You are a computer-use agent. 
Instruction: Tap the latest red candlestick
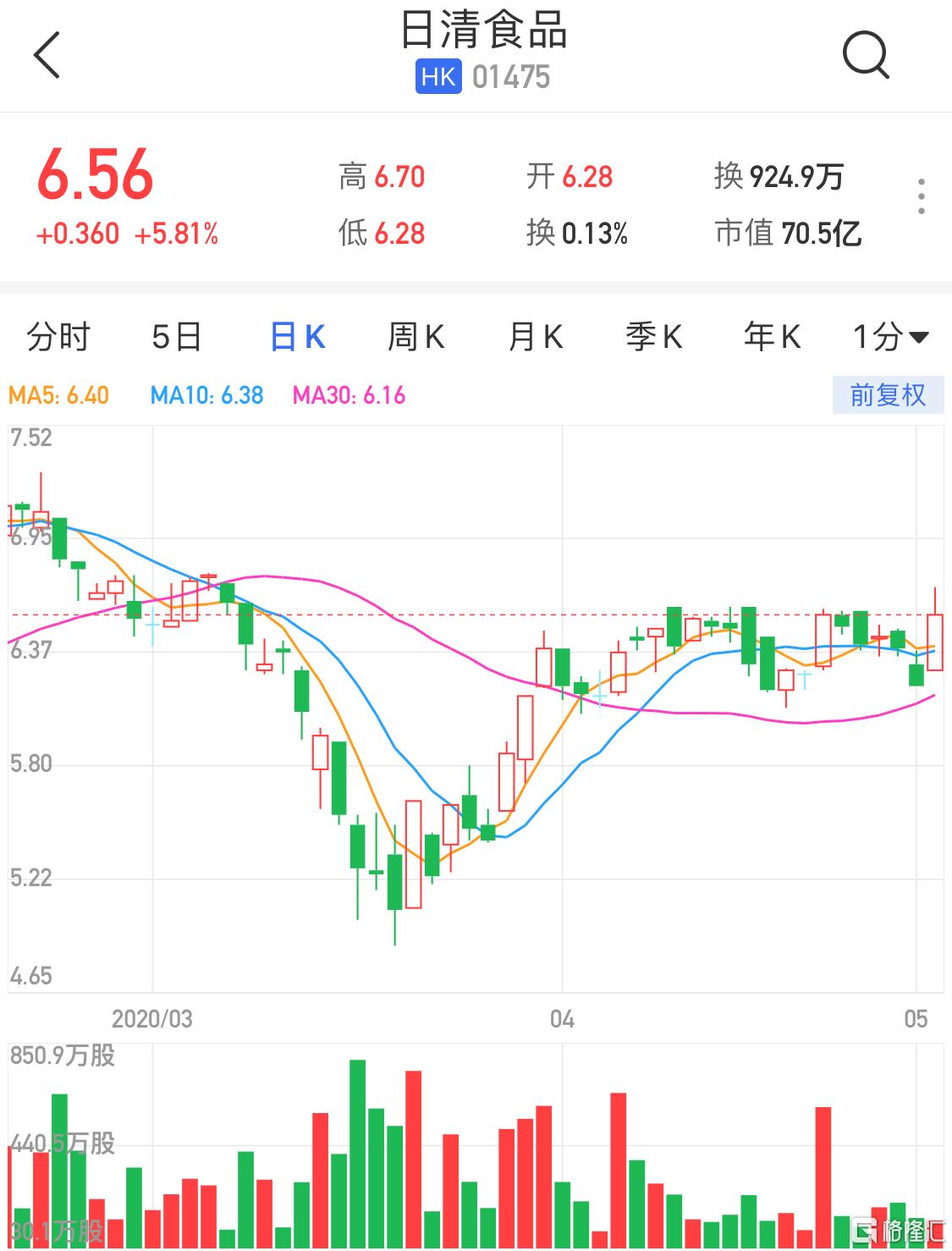(x=935, y=642)
